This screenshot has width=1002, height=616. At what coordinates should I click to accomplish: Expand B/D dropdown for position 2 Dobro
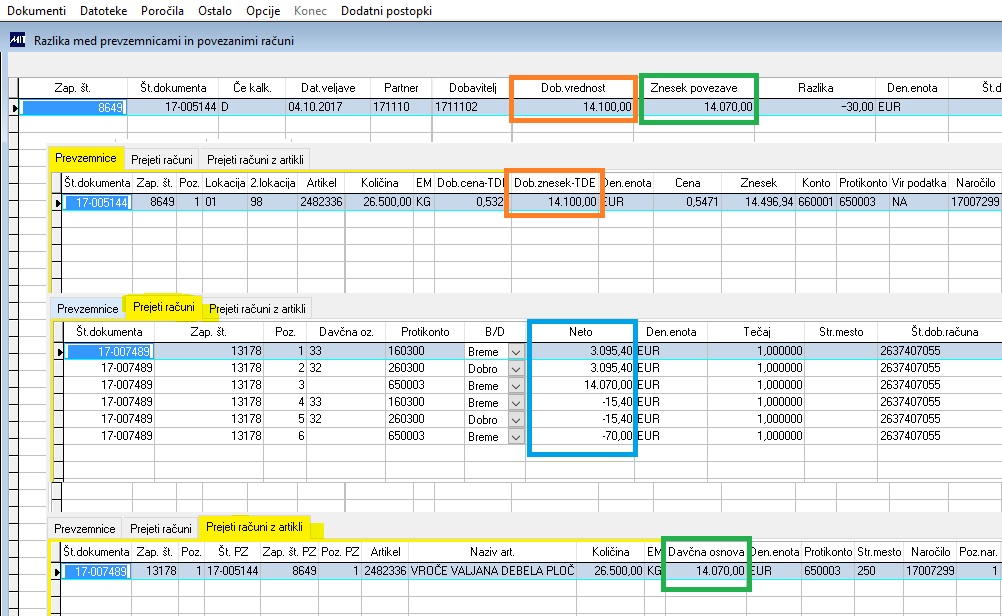coord(516,369)
